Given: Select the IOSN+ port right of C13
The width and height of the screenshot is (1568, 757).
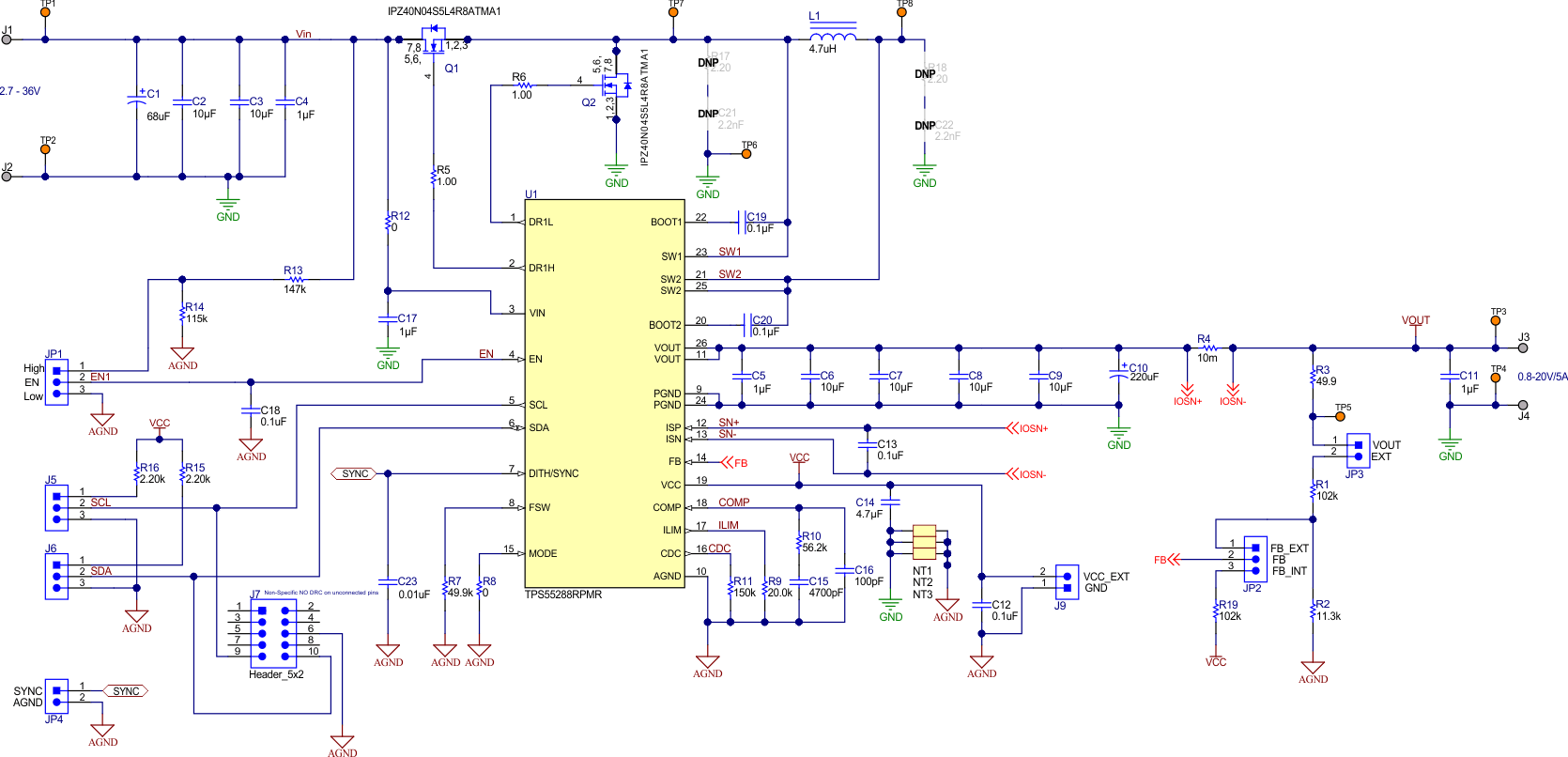Looking at the screenshot, I should pyautogui.click(x=1027, y=428).
